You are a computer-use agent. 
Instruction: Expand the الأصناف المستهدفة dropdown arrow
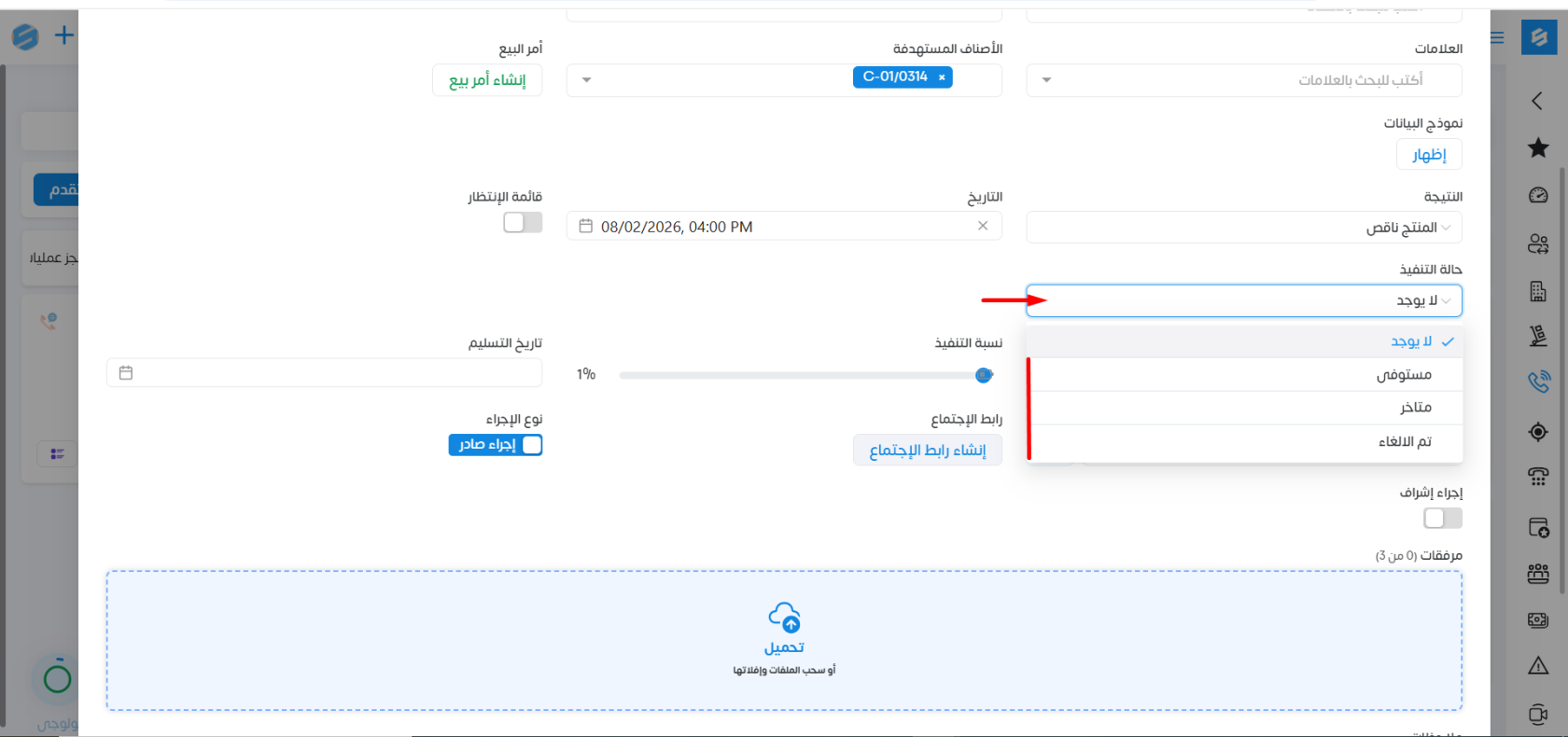[586, 80]
